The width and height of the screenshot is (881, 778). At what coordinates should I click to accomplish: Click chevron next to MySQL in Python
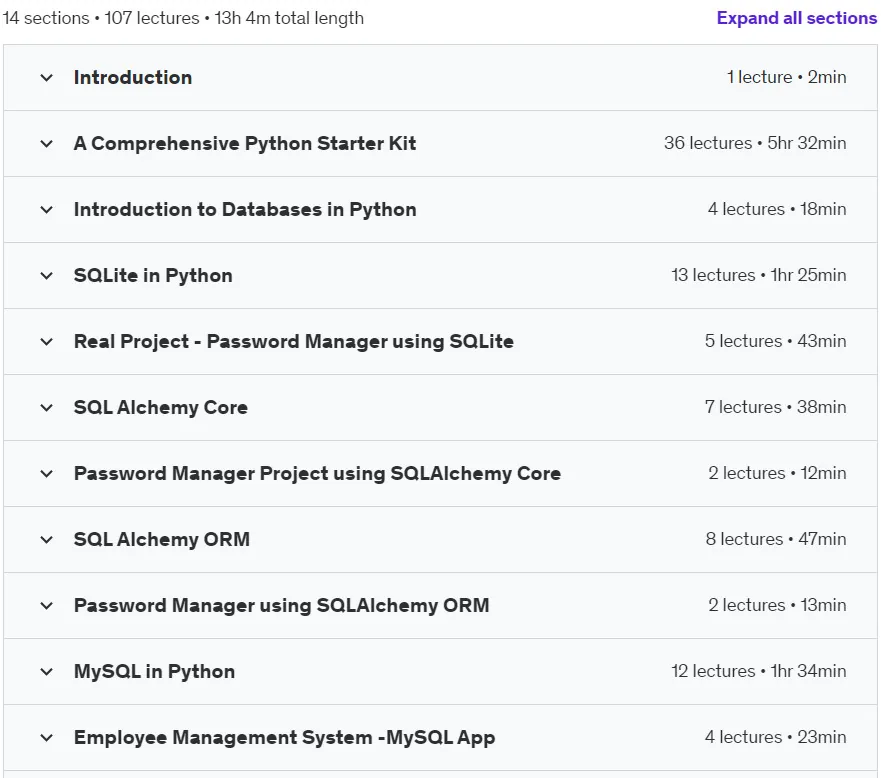click(x=47, y=672)
